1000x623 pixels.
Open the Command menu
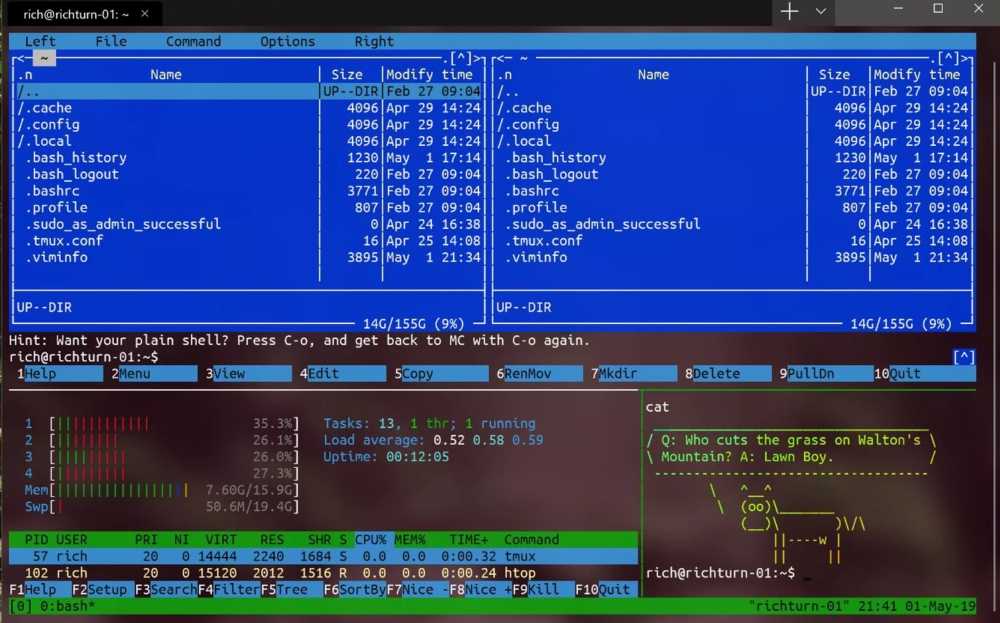point(193,41)
